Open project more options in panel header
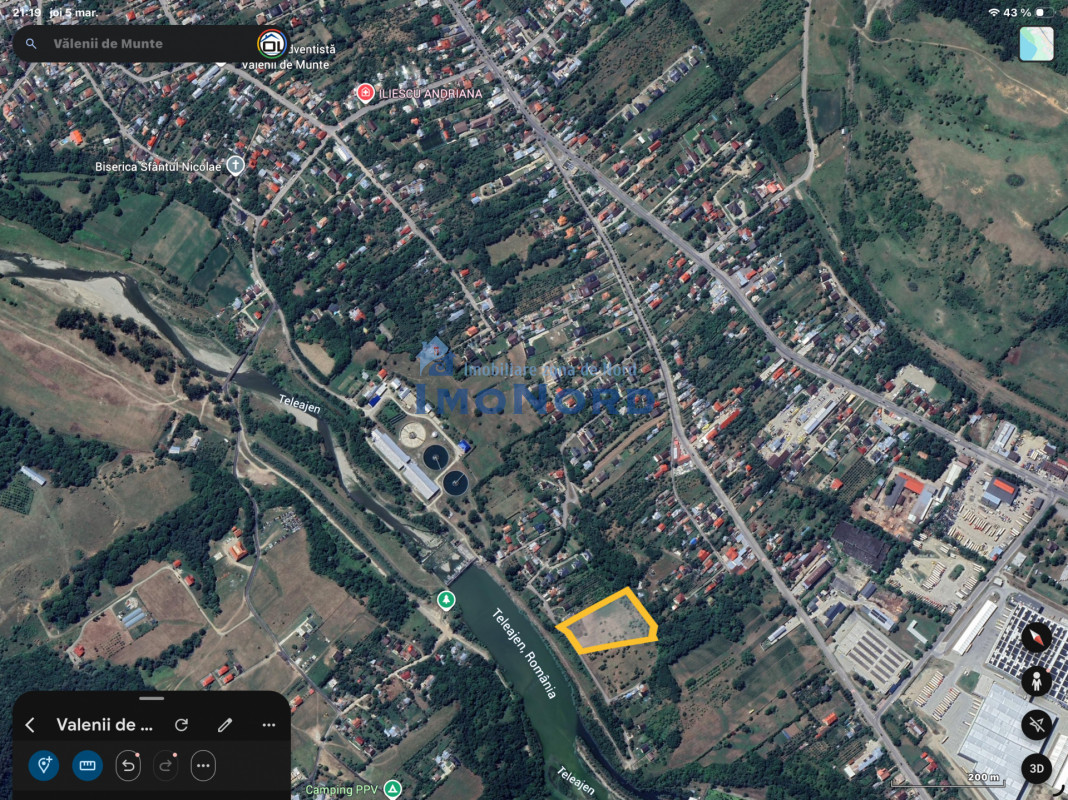Screen dimensions: 1068x800 click(268, 725)
